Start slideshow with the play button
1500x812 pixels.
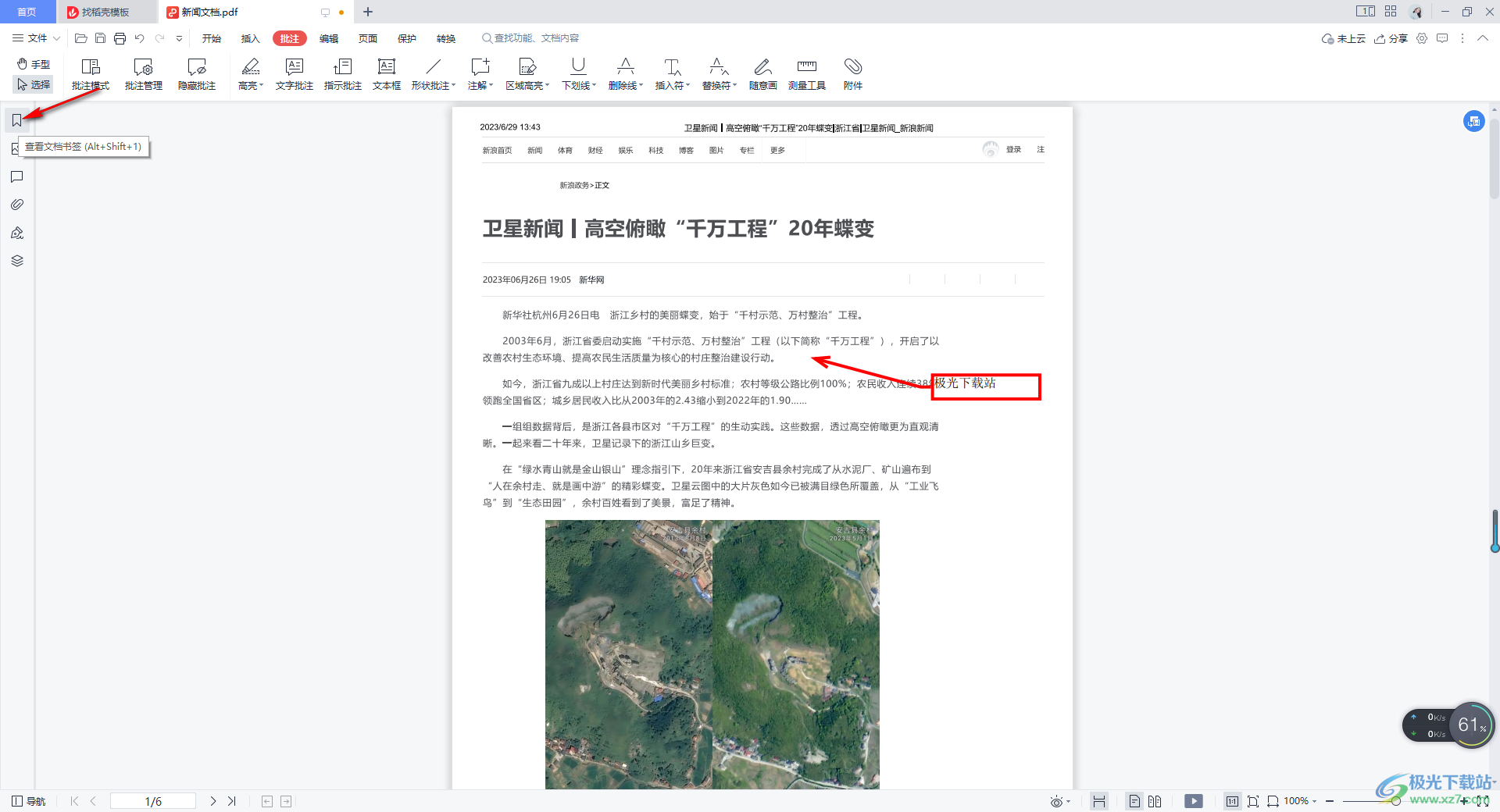click(1193, 801)
